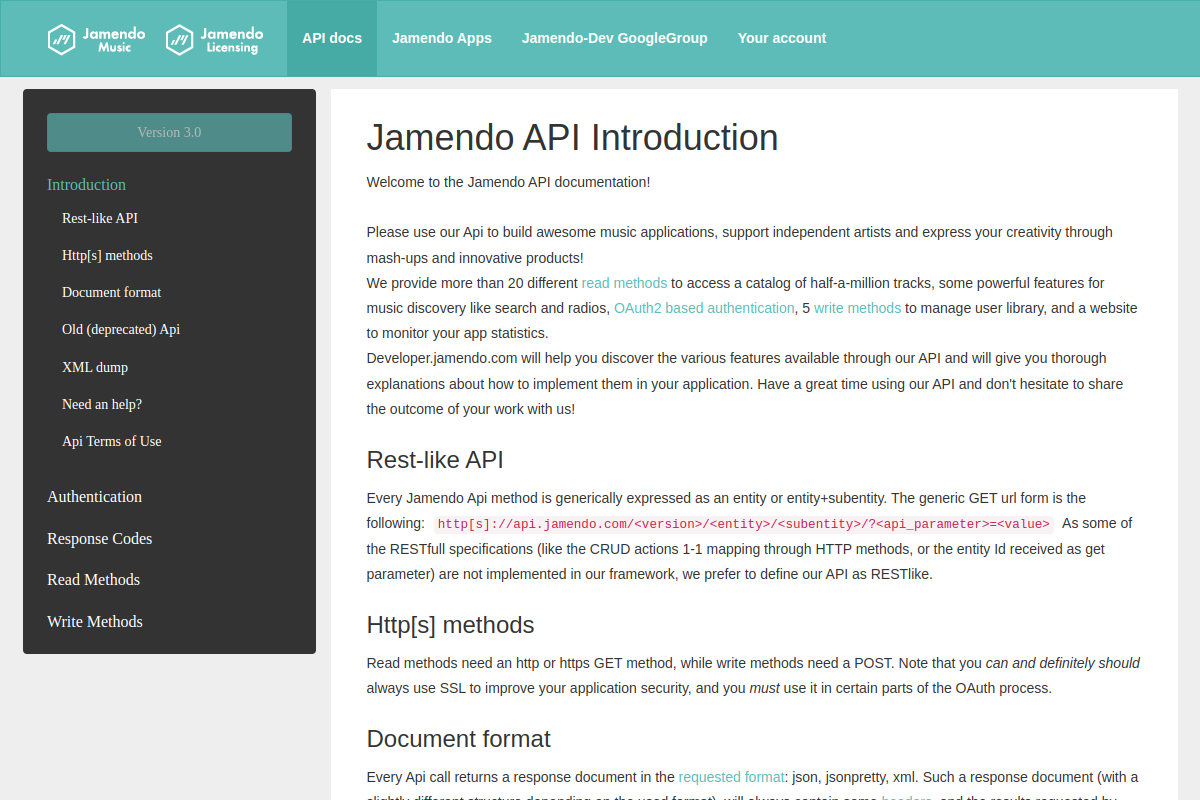Expand the Write Methods sidebar section
Image resolution: width=1200 pixels, height=800 pixels.
click(95, 622)
